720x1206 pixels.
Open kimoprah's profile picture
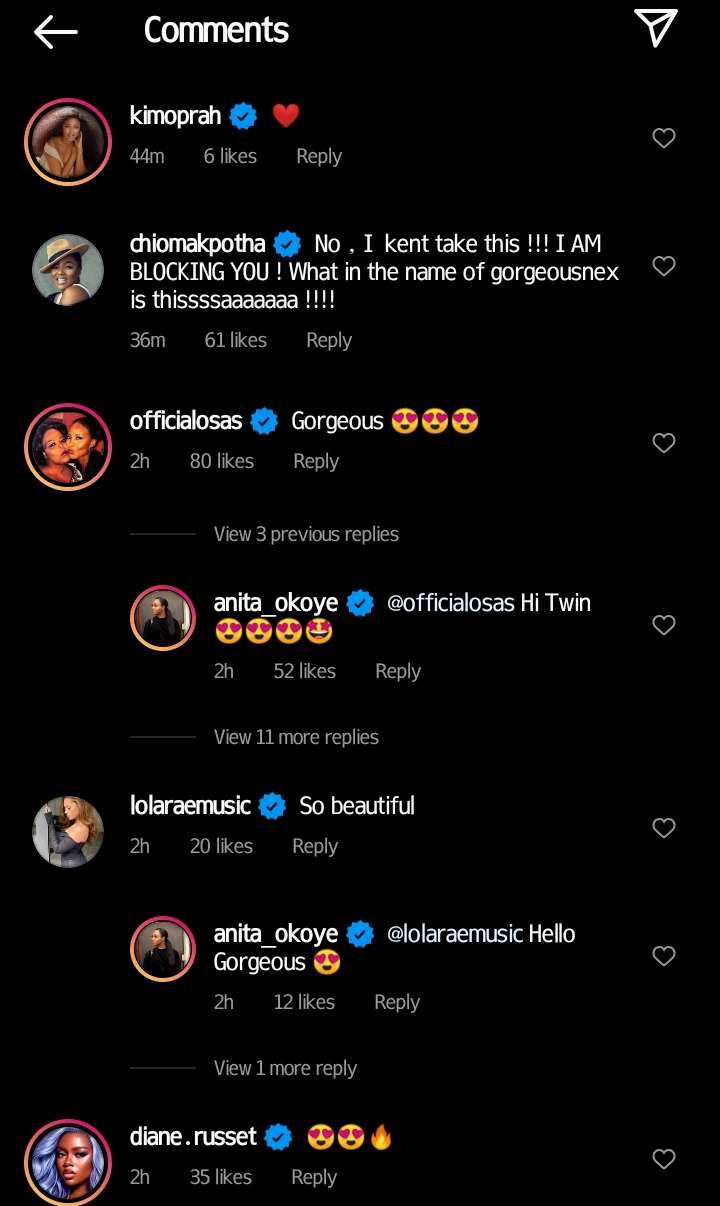(x=68, y=141)
